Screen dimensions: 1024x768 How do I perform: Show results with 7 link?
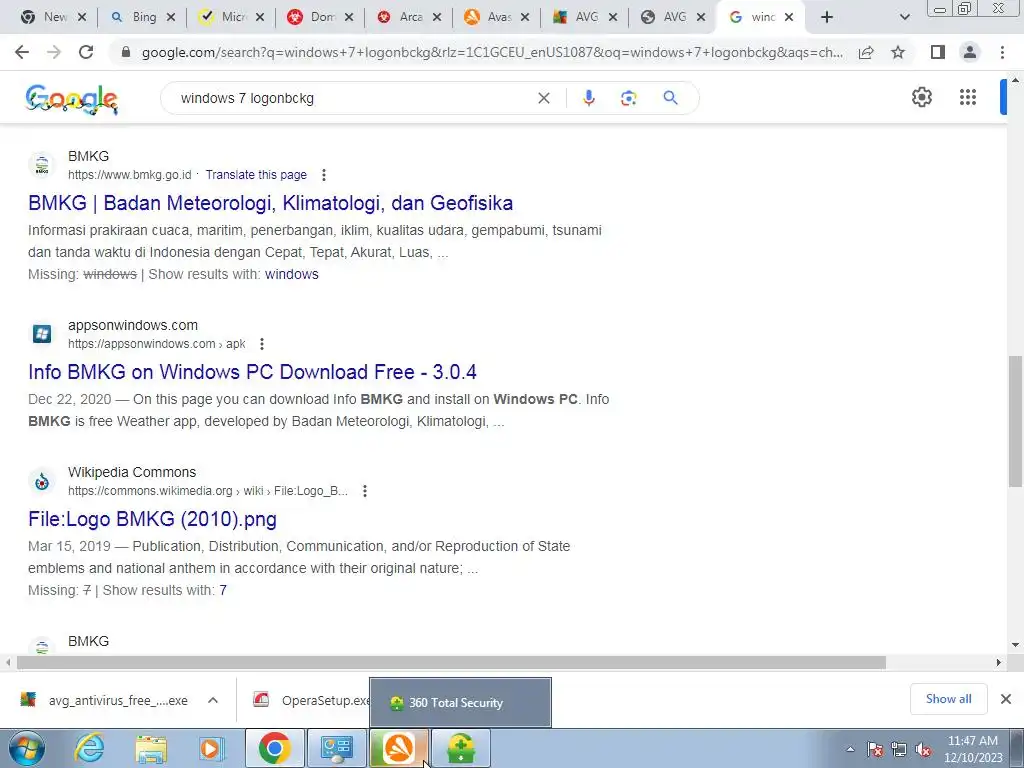click(x=223, y=590)
